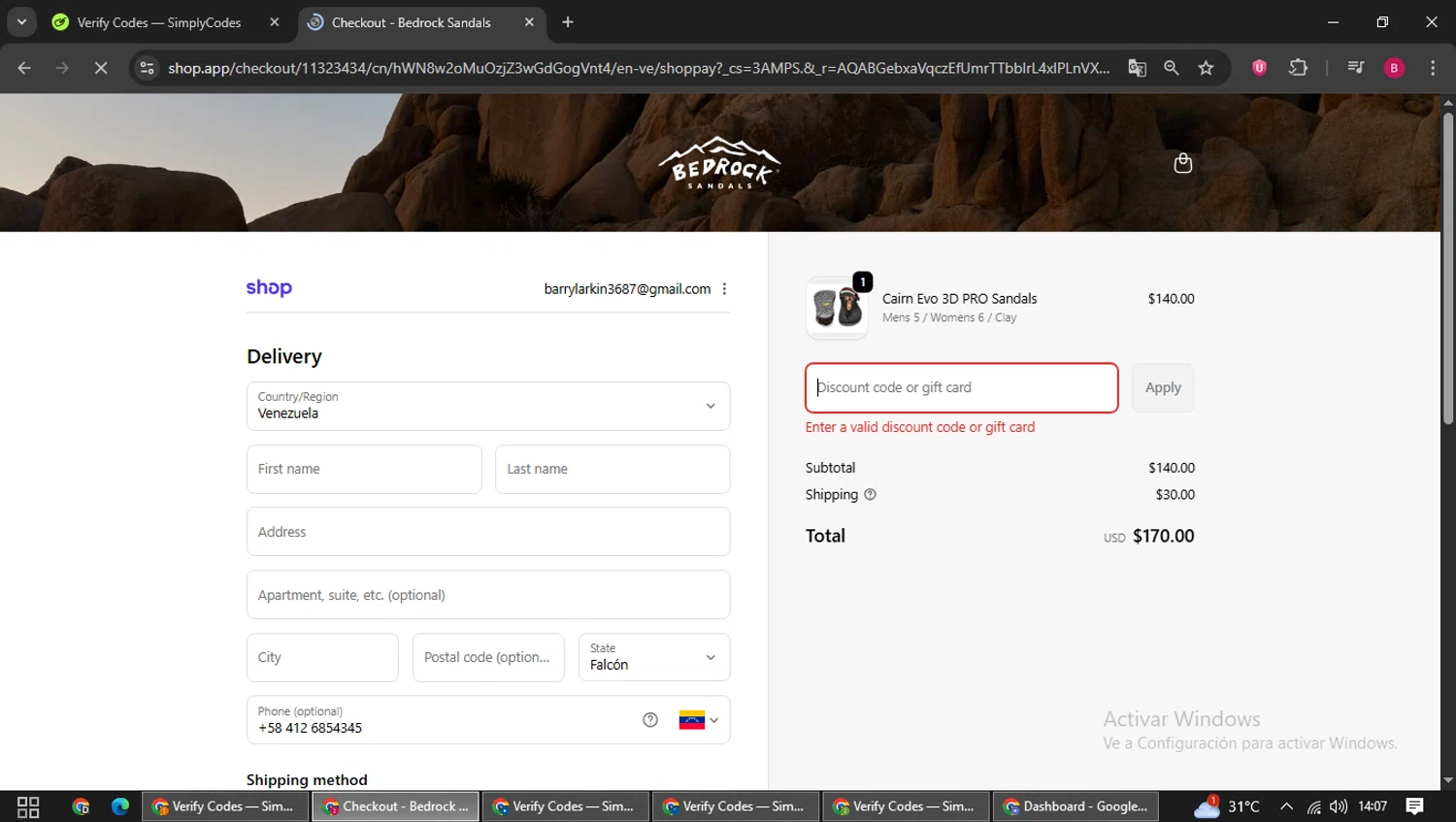
Task: Click the Apply discount button
Action: point(1163,387)
